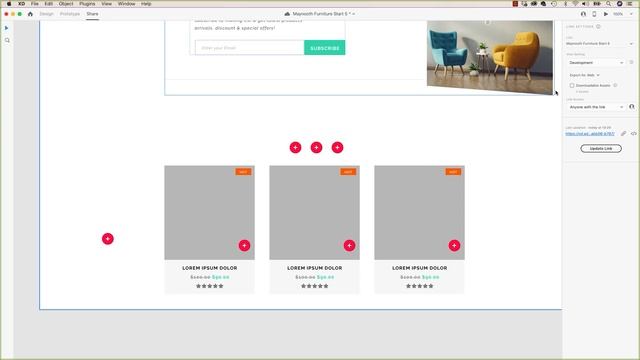Select the price text on the right card

419,277
